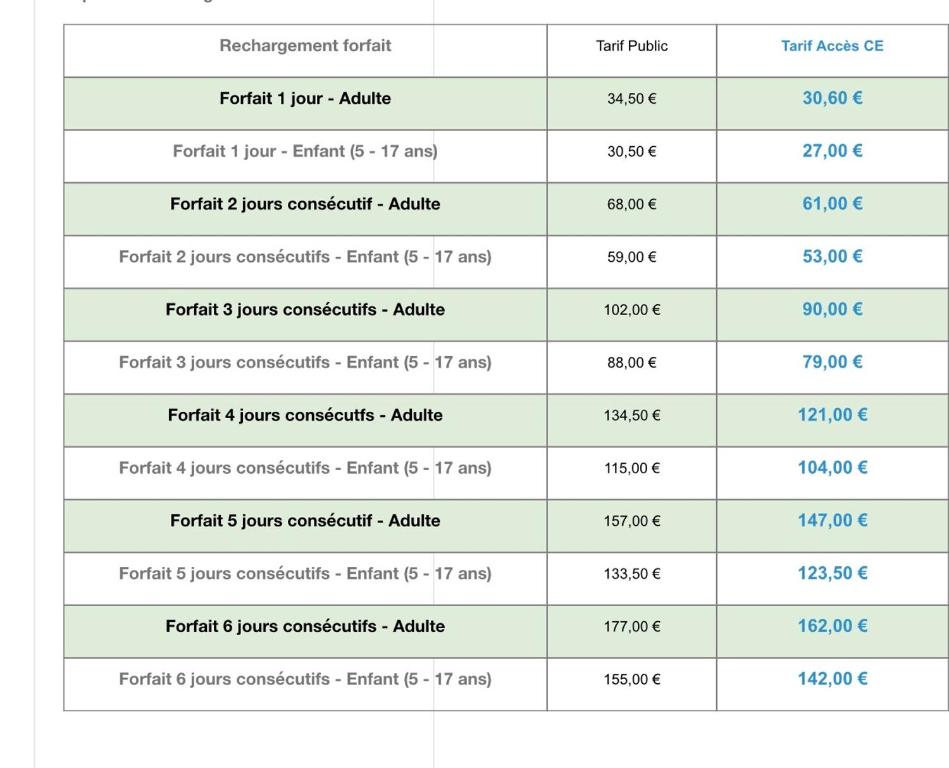
Task: Select the 162,00 € CE price
Action: click(832, 627)
